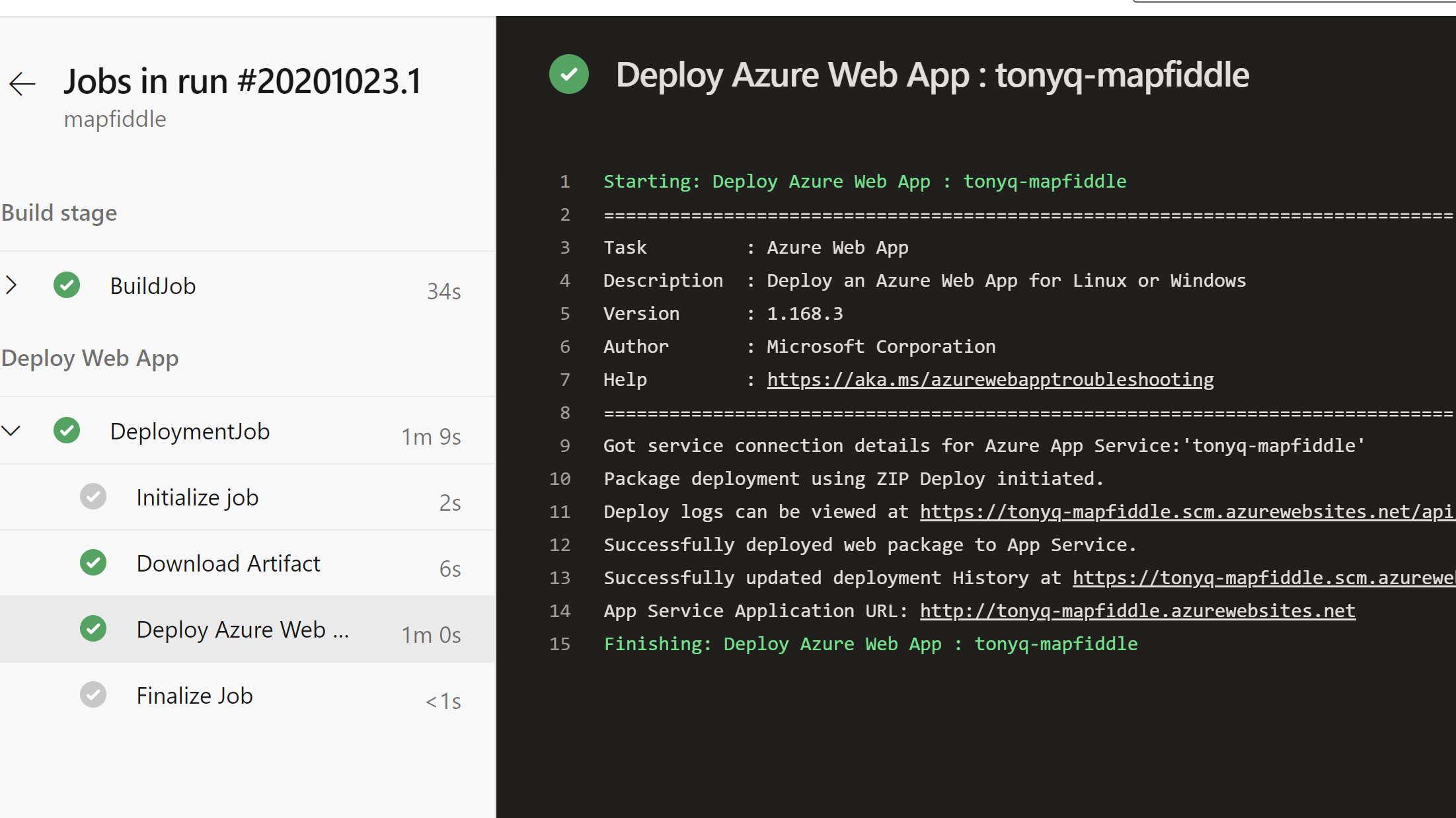The image size is (1456, 818).
Task: Click the green success icon next to BuildJob
Action: [x=67, y=285]
